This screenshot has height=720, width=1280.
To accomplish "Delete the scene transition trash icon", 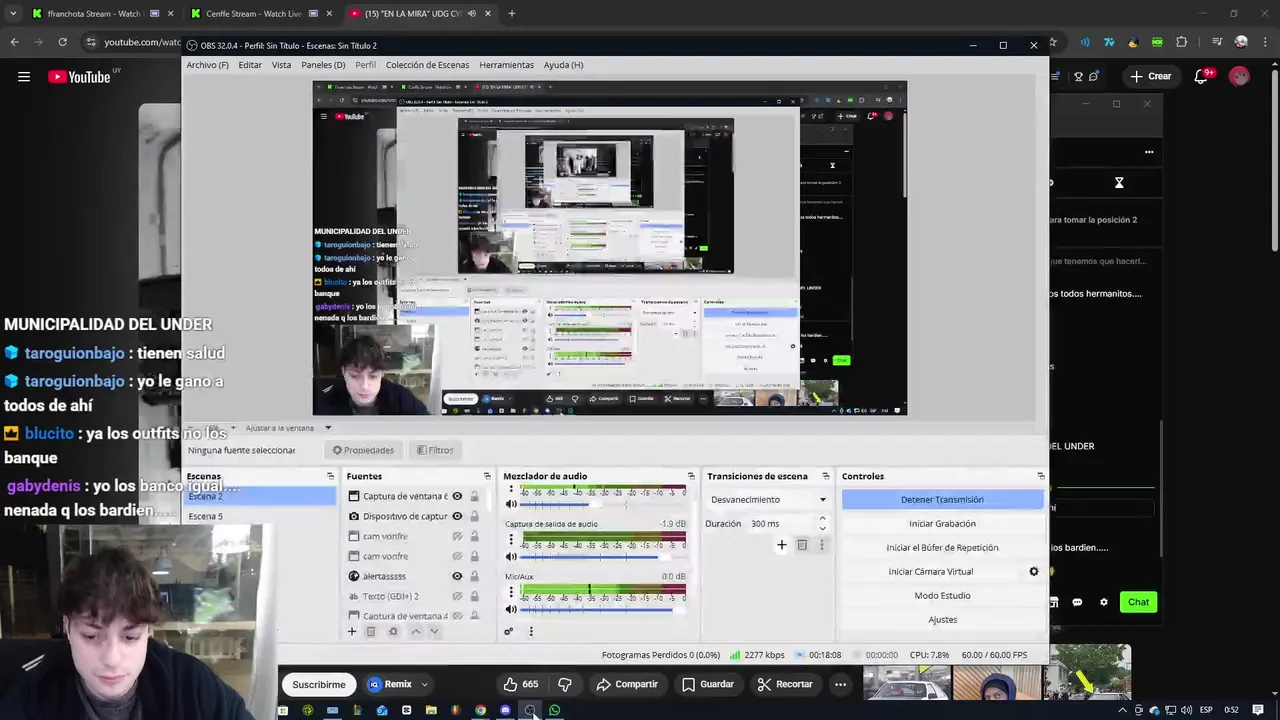I will click(801, 545).
